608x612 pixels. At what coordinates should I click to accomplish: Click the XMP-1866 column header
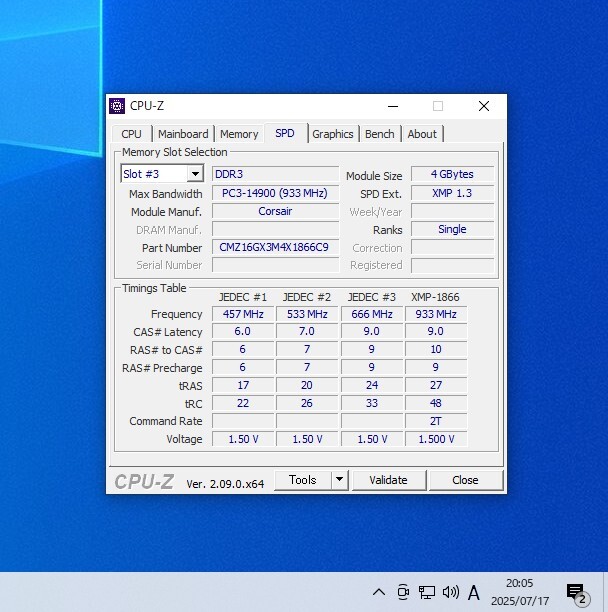pos(435,297)
